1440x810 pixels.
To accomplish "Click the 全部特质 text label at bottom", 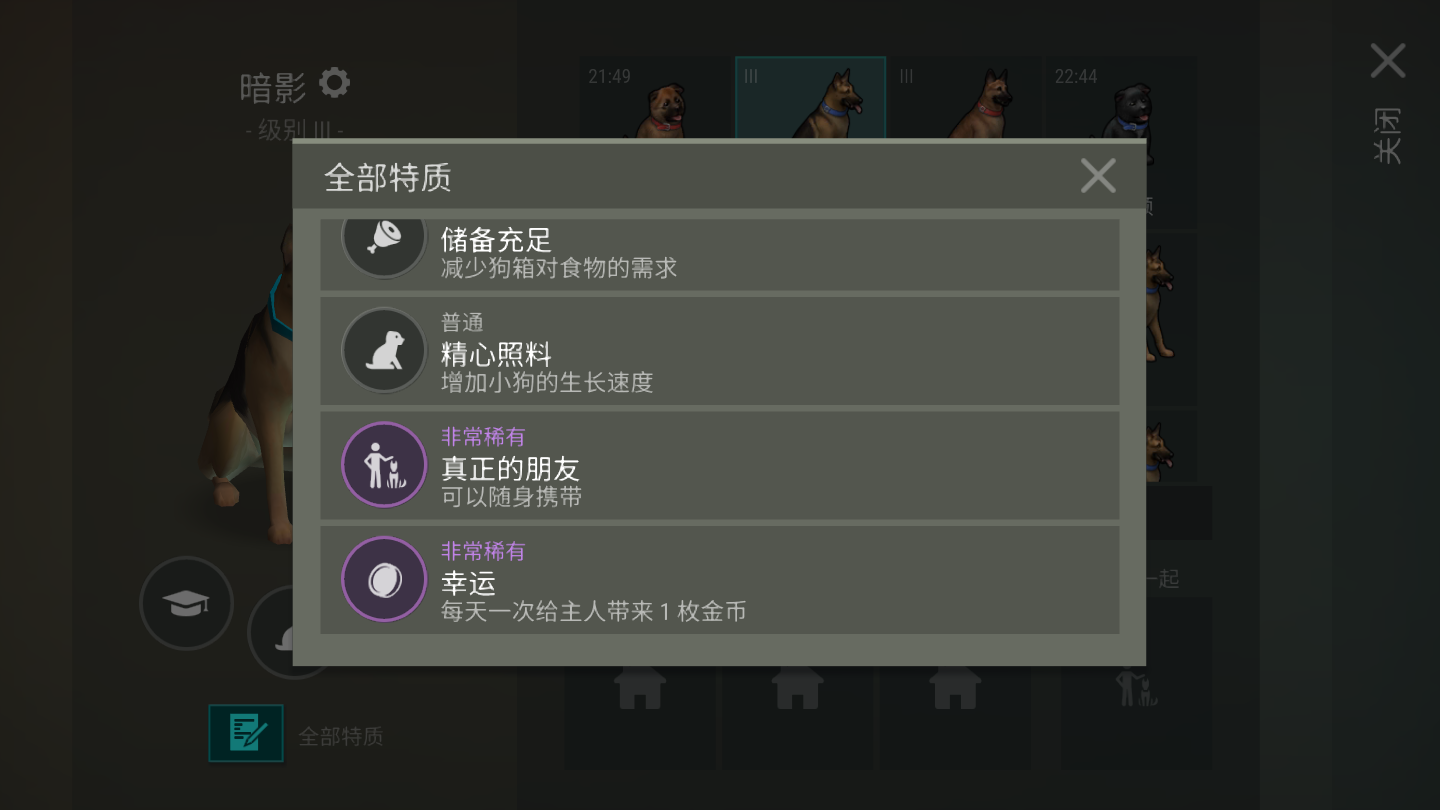I will coord(341,737).
